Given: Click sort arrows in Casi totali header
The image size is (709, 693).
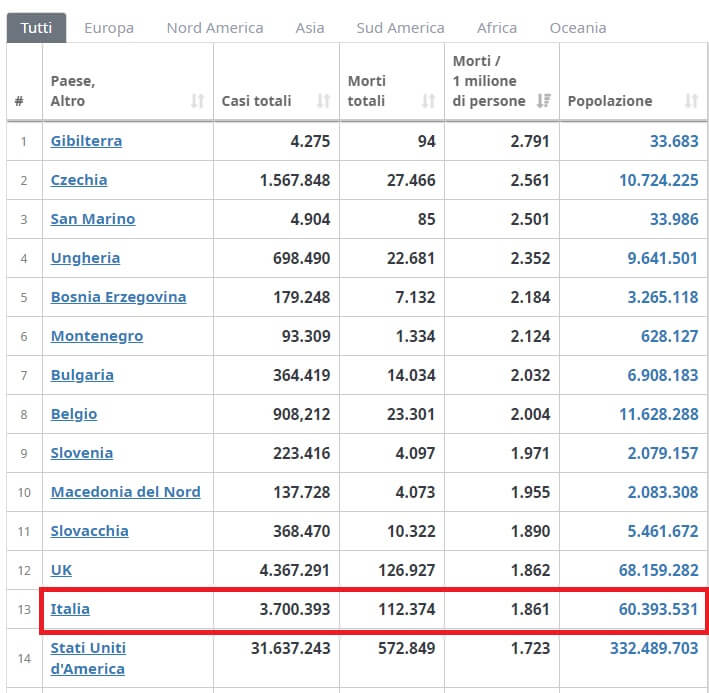Looking at the screenshot, I should pyautogui.click(x=323, y=101).
